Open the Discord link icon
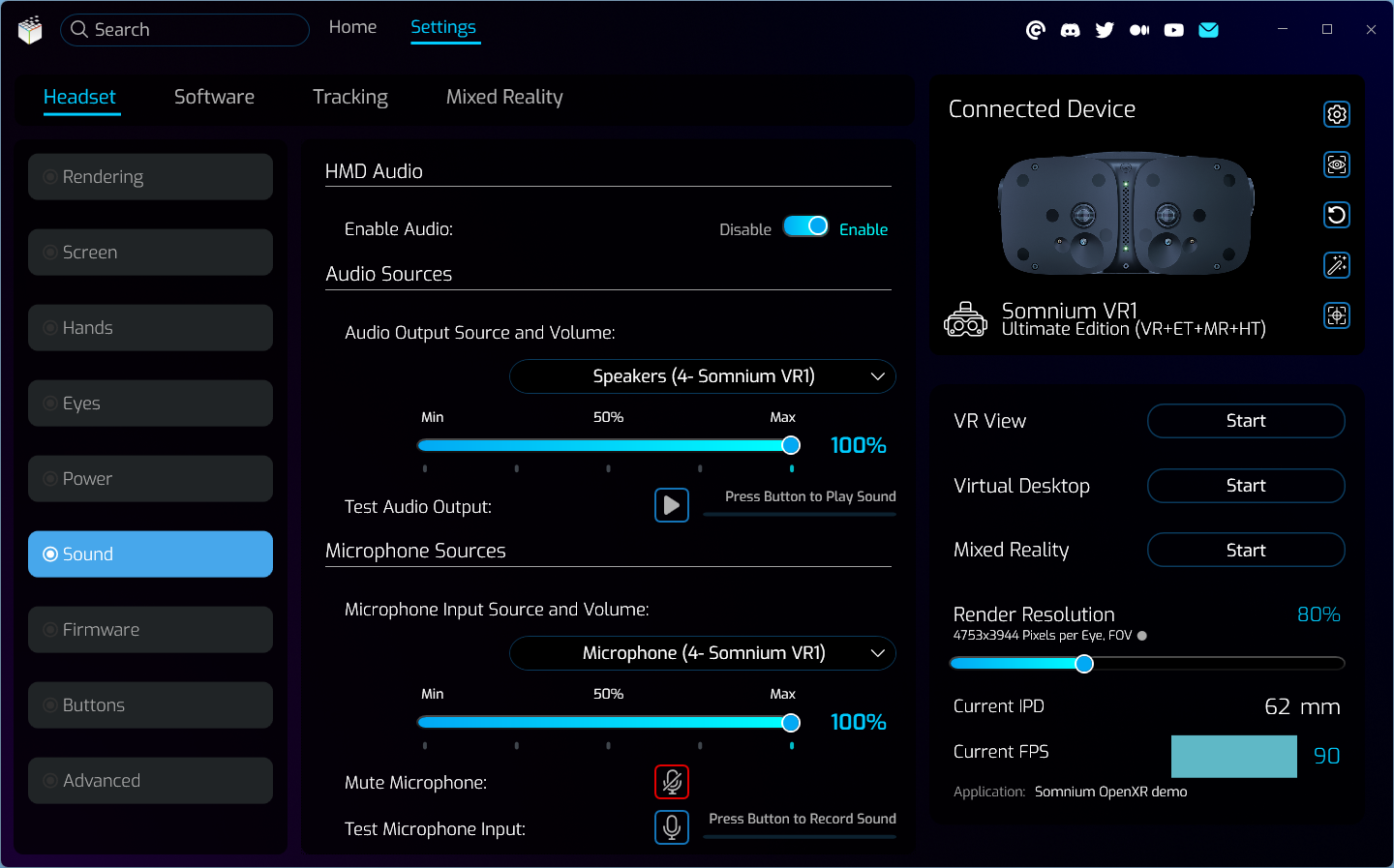The width and height of the screenshot is (1394, 868). [1070, 30]
